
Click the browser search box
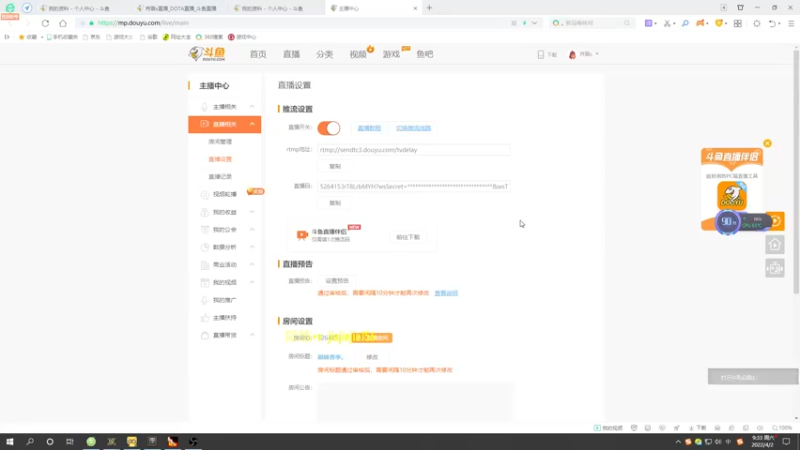592,23
